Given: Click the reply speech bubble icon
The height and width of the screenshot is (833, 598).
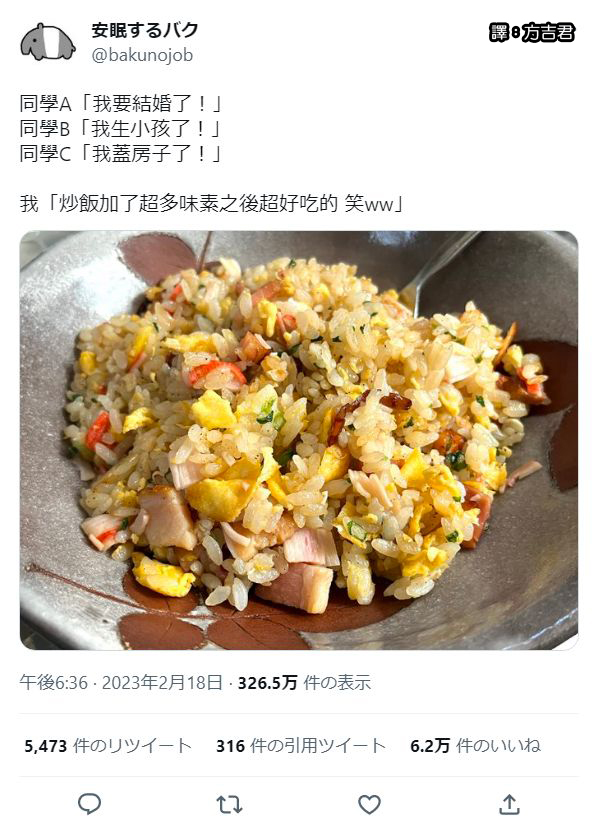Looking at the screenshot, I should (x=89, y=804).
